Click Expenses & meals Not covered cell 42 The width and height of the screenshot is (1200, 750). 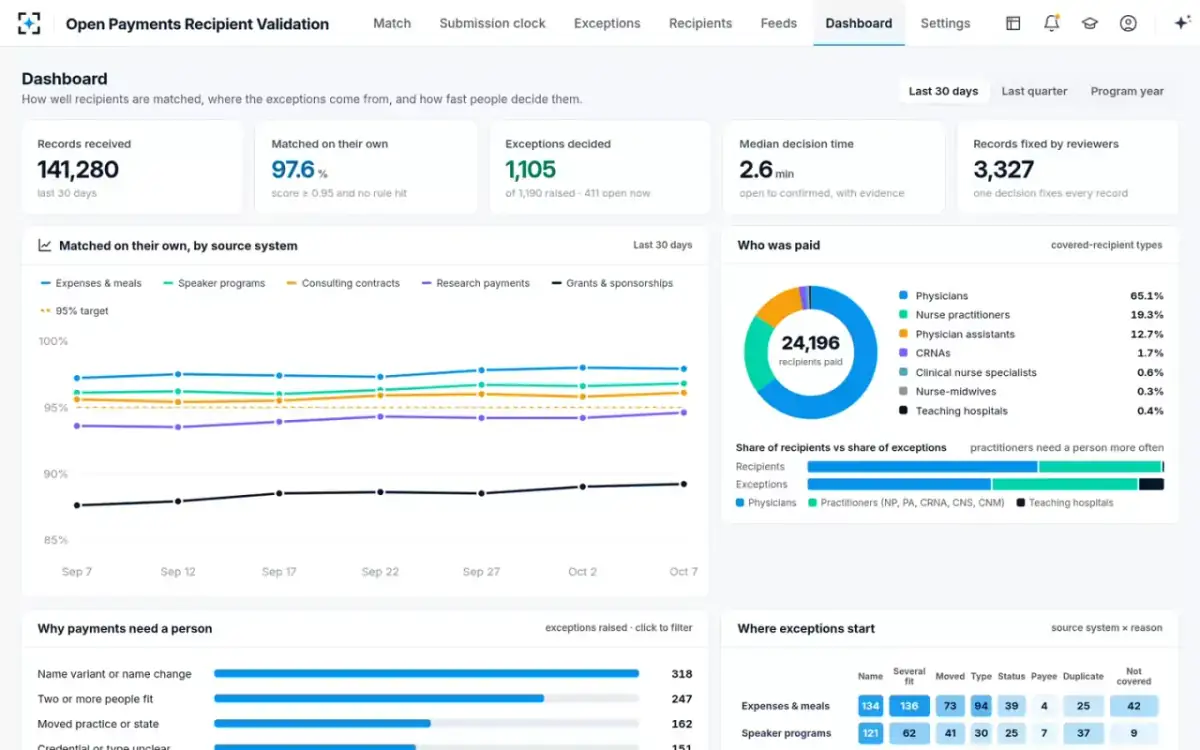tap(1134, 706)
